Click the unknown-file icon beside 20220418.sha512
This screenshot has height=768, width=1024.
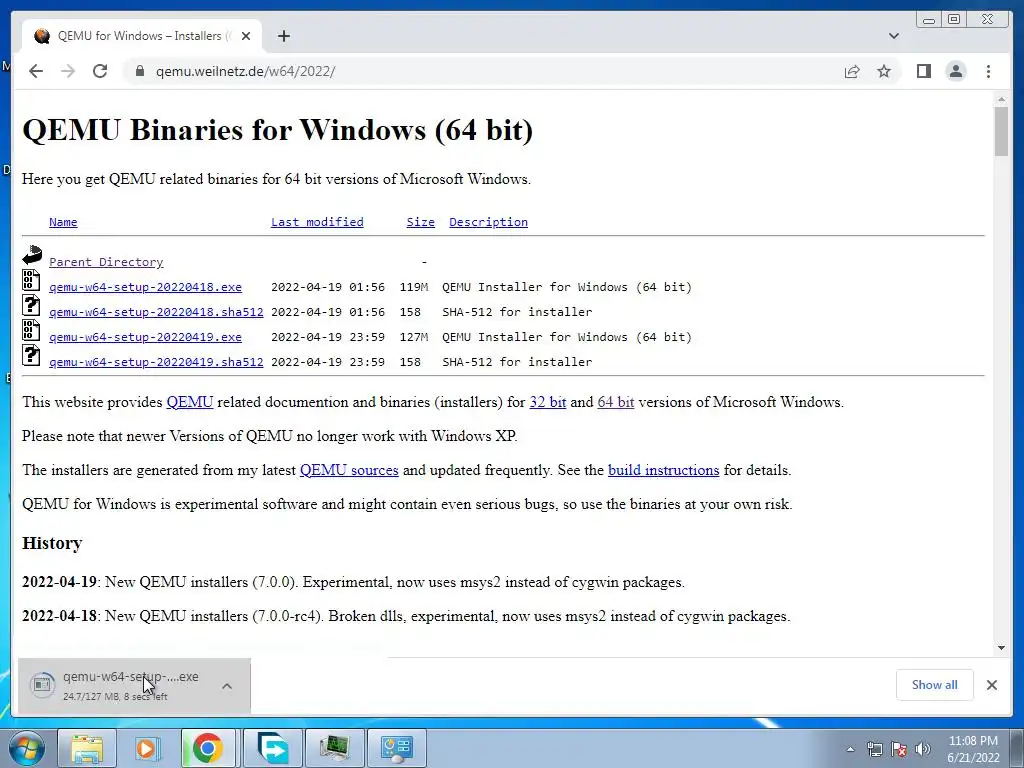click(31, 305)
